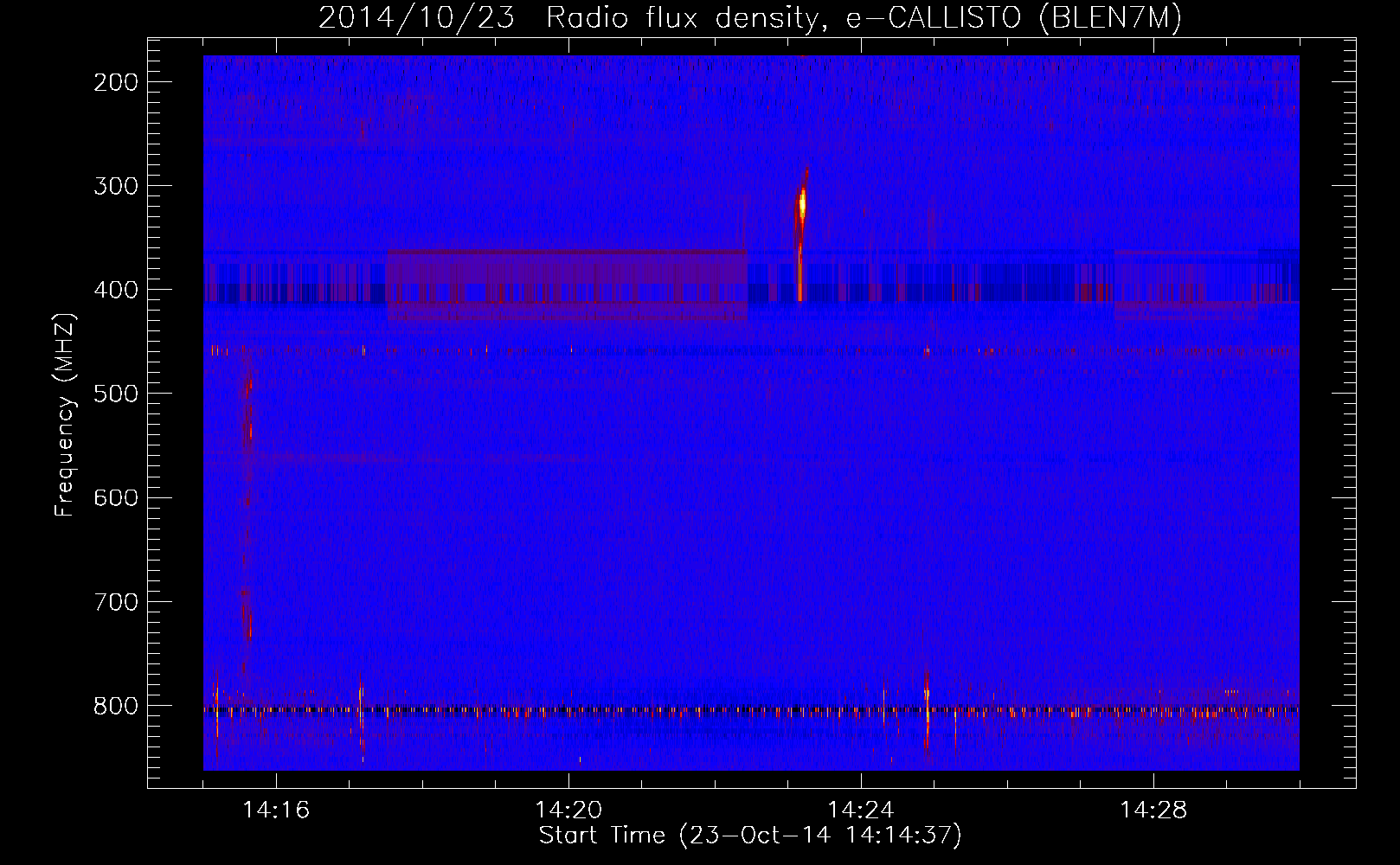Select the 300 frequency tick label

[x=116, y=186]
